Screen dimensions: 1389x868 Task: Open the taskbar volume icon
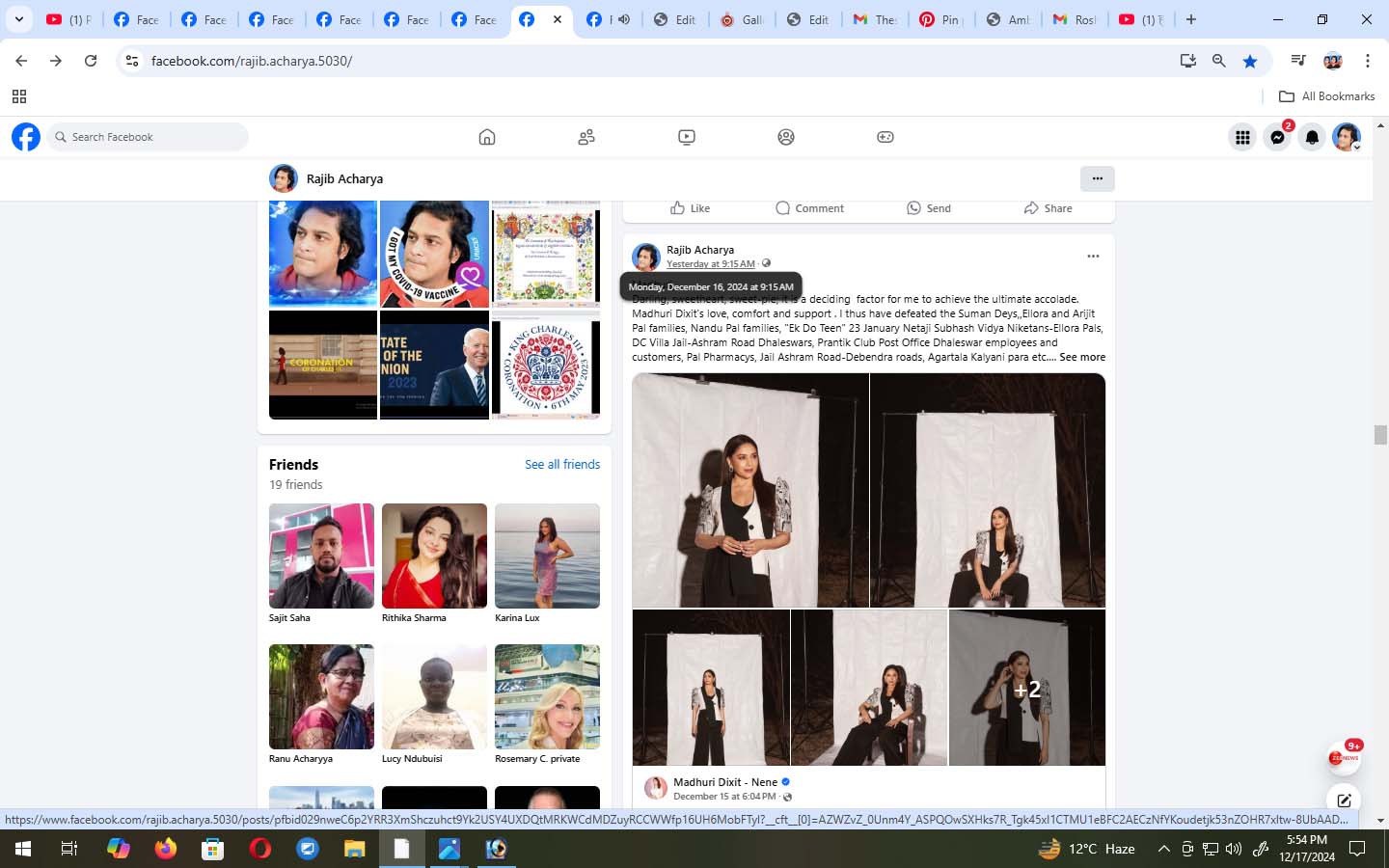coord(1233,849)
